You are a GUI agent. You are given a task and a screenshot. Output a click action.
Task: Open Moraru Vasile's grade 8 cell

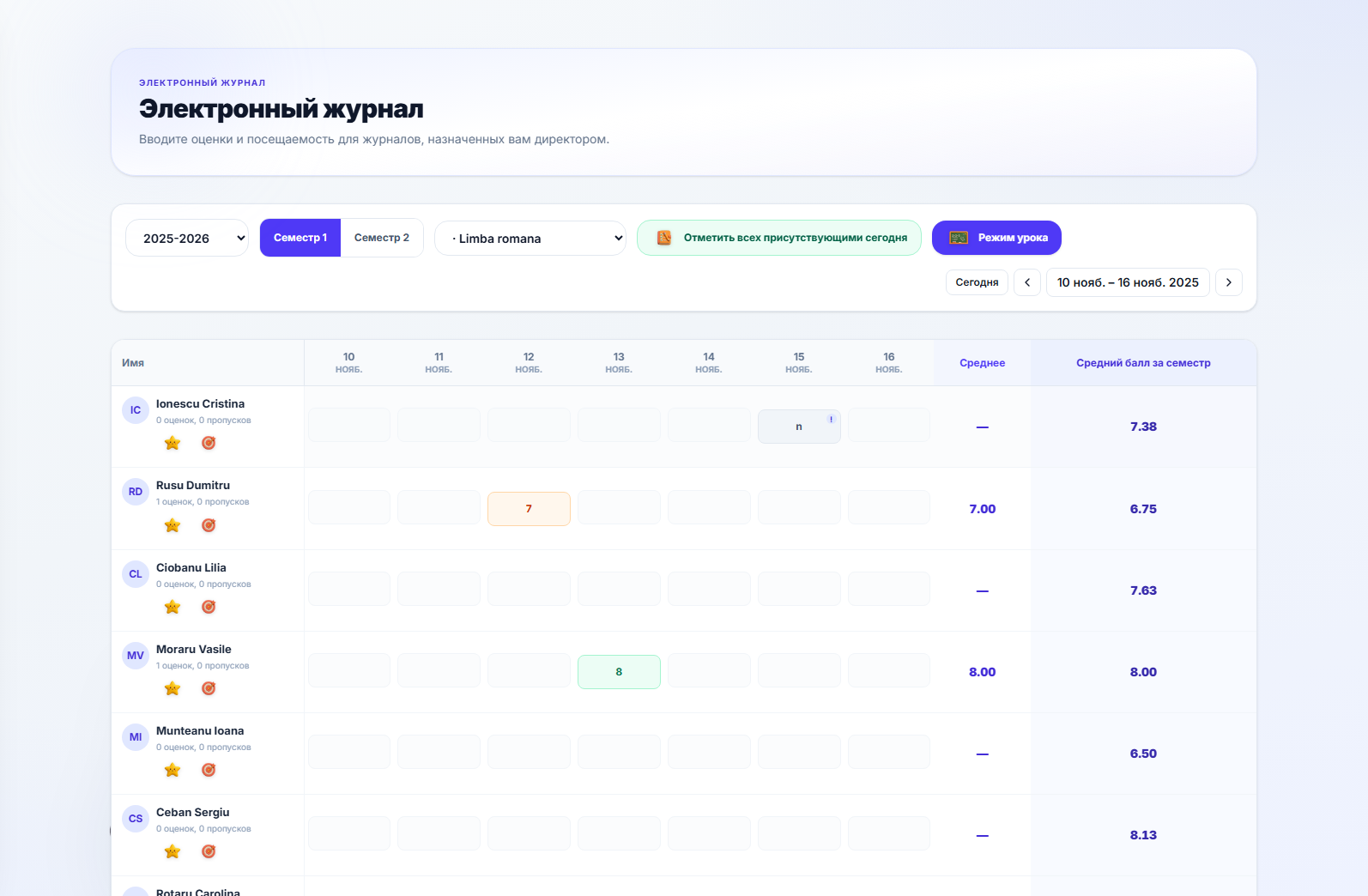[x=619, y=672]
